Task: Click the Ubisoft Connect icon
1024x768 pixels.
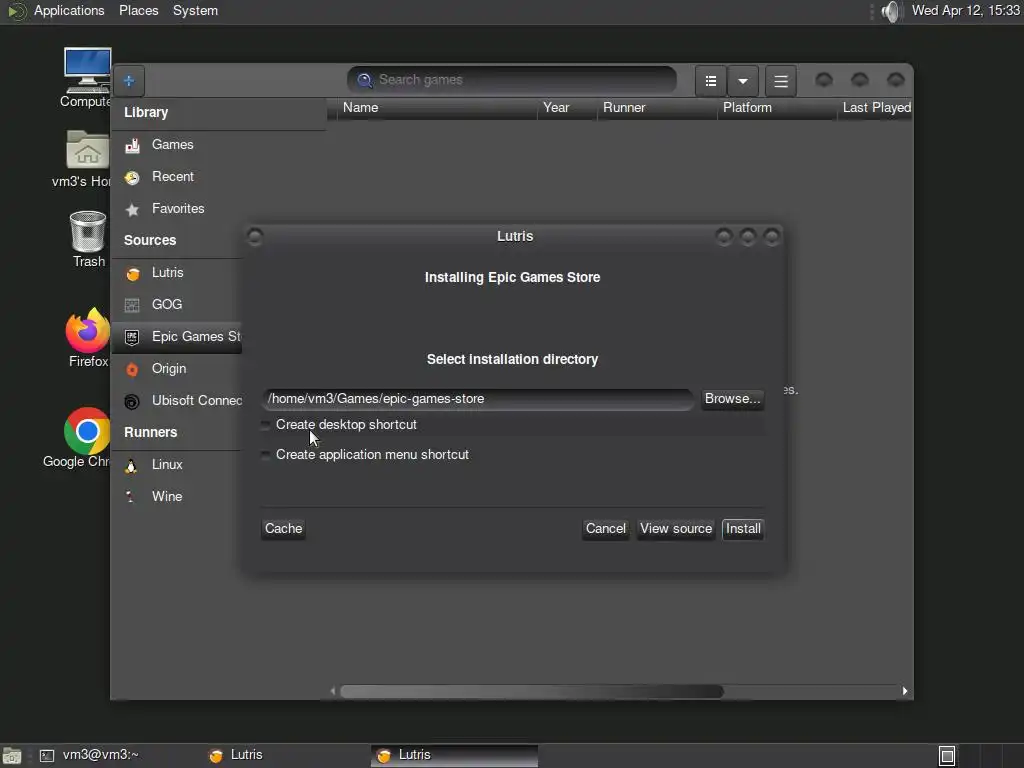Action: (133, 401)
